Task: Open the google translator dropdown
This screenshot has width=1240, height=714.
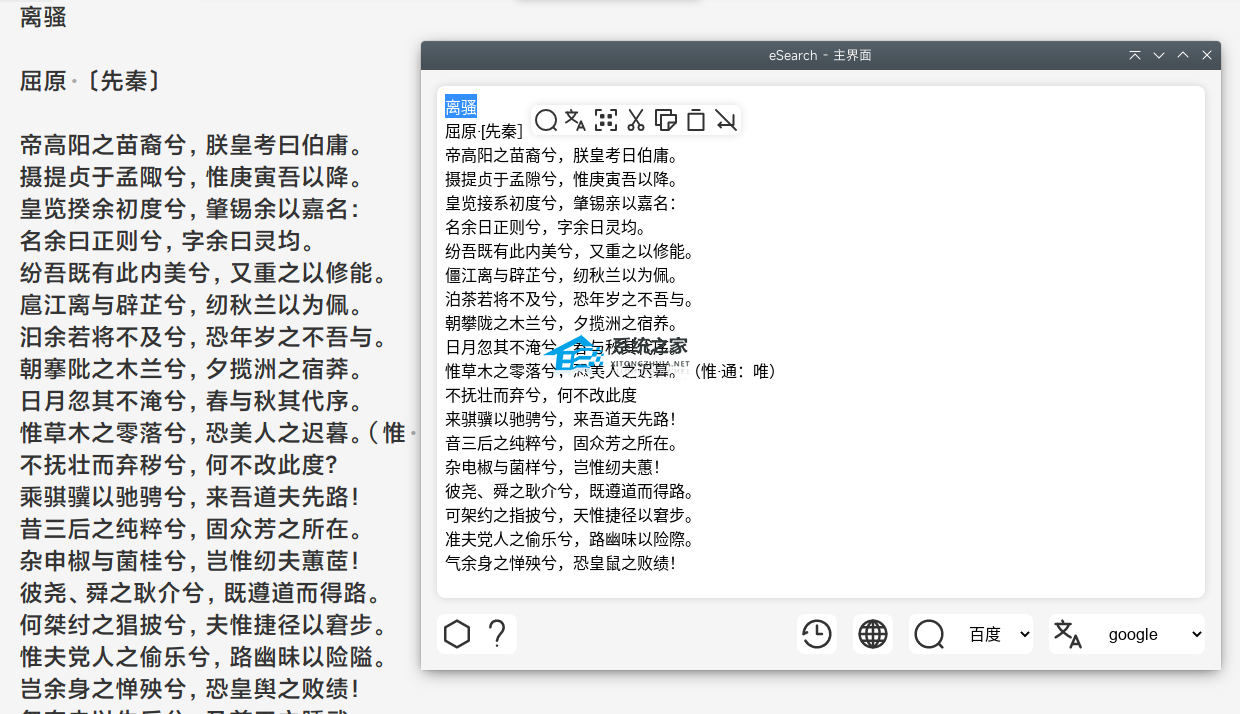Action: point(1153,634)
